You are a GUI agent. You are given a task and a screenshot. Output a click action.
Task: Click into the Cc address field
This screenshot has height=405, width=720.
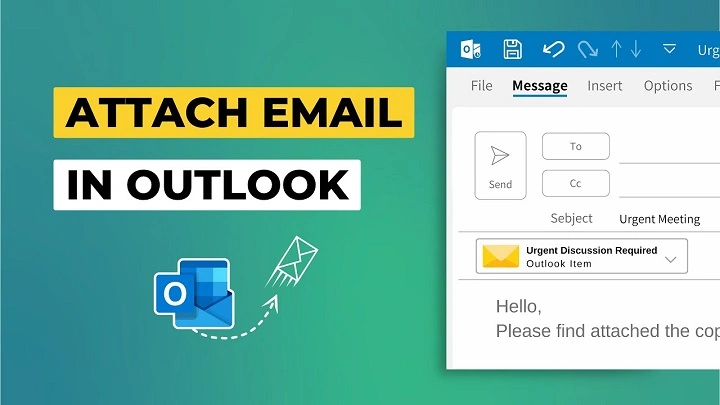[669, 184]
